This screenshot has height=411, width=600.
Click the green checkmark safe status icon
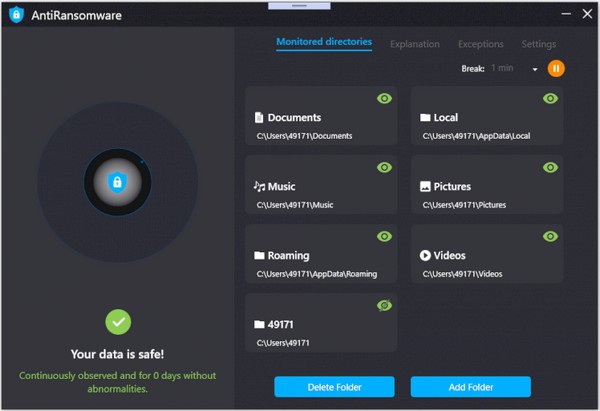(x=117, y=321)
